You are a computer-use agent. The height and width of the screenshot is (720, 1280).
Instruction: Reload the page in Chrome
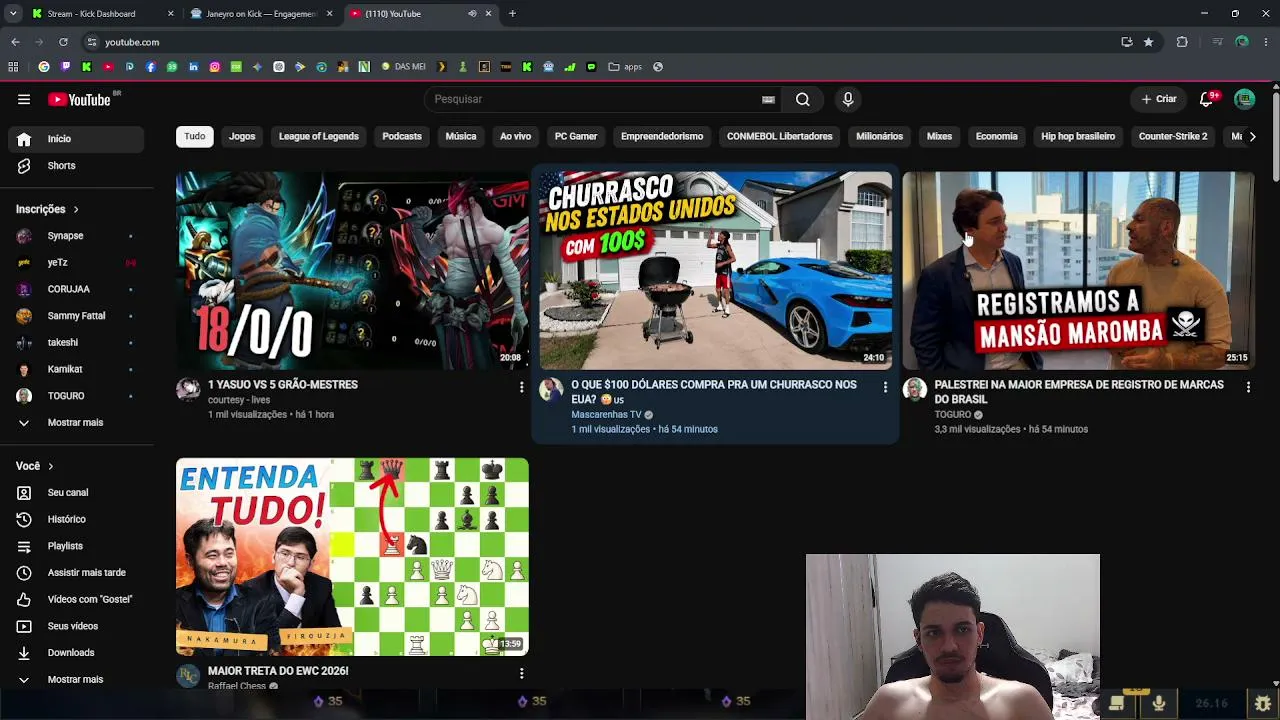pos(63,42)
